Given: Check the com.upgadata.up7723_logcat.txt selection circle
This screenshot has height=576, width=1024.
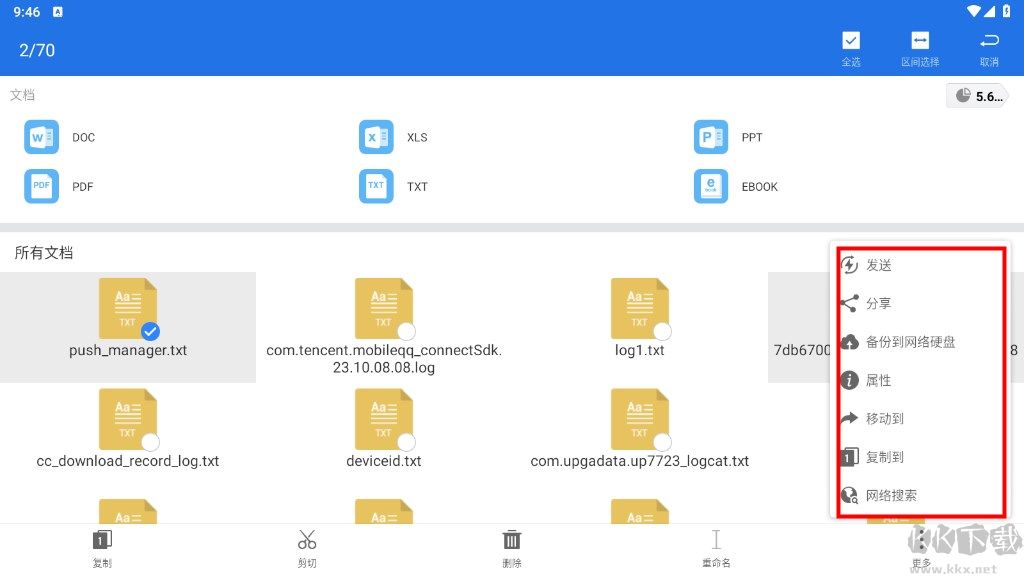Looking at the screenshot, I should (x=662, y=442).
